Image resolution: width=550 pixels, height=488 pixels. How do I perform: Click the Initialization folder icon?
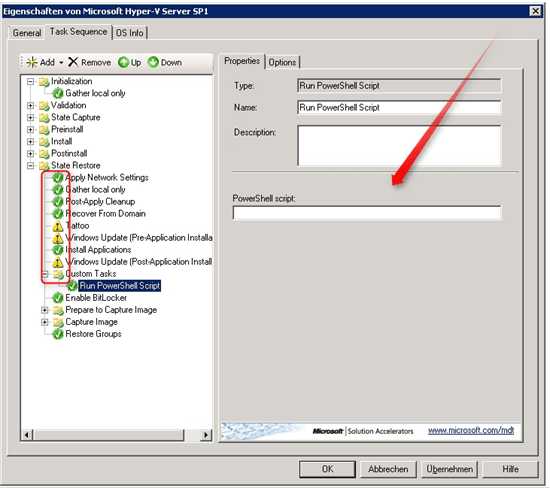coord(44,82)
